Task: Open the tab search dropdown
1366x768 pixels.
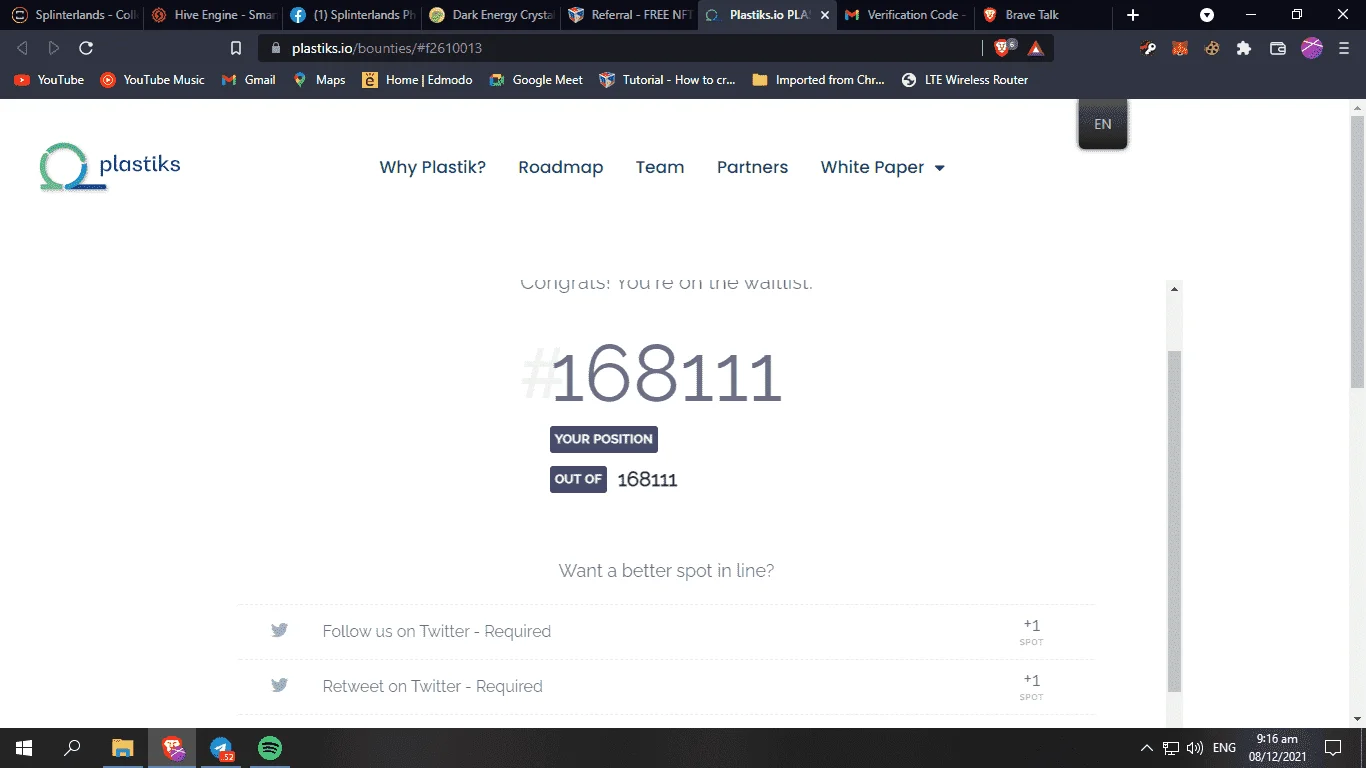Action: point(1207,15)
